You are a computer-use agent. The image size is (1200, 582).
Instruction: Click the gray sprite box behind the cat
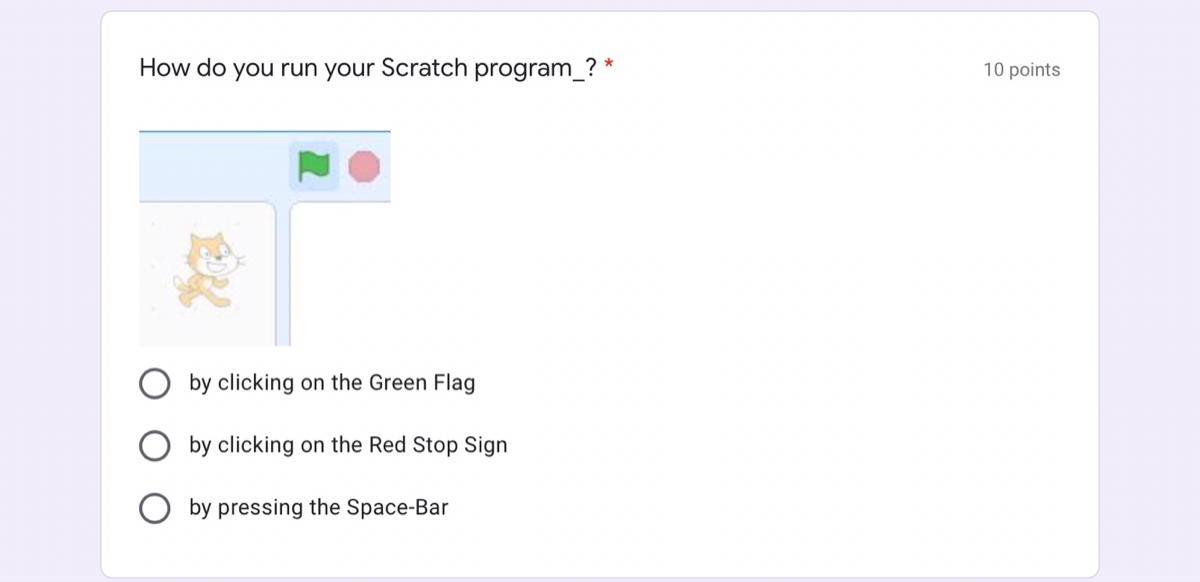[207, 274]
